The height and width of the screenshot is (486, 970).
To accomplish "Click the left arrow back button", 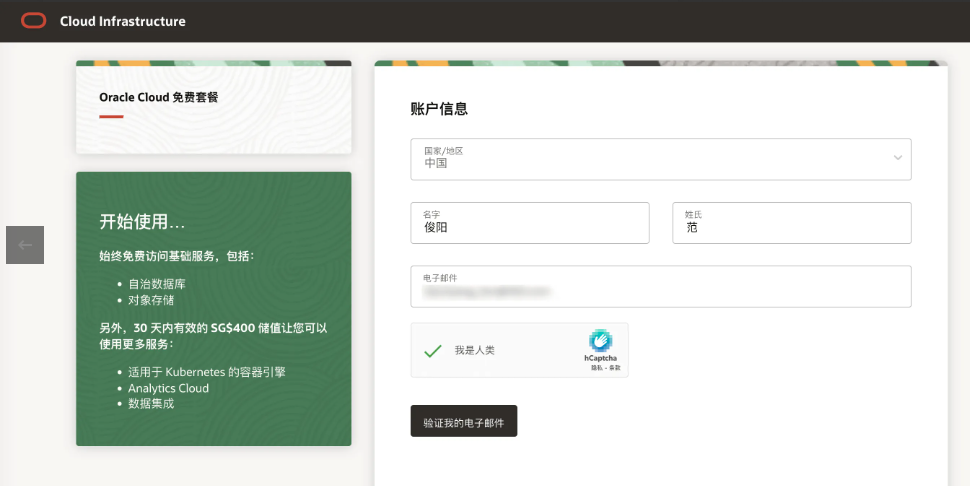I will tap(25, 245).
